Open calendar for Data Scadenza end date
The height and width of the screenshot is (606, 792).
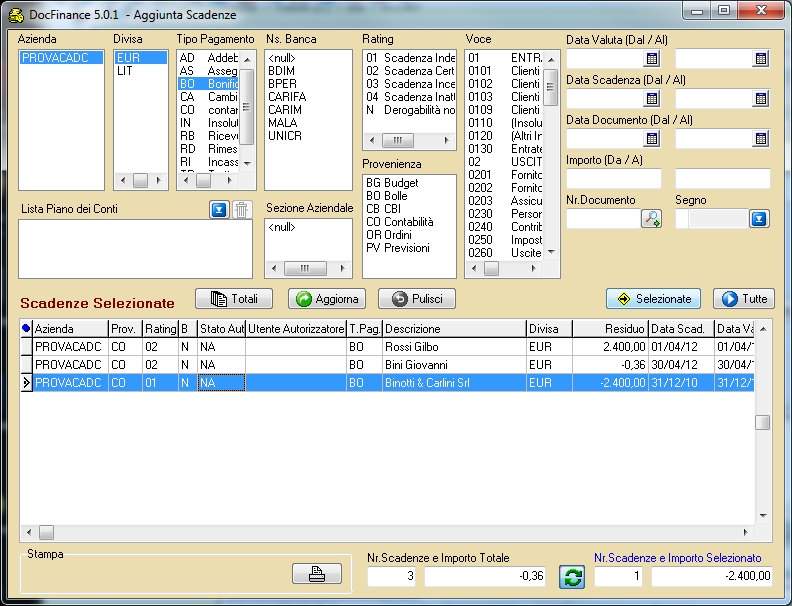pos(760,99)
